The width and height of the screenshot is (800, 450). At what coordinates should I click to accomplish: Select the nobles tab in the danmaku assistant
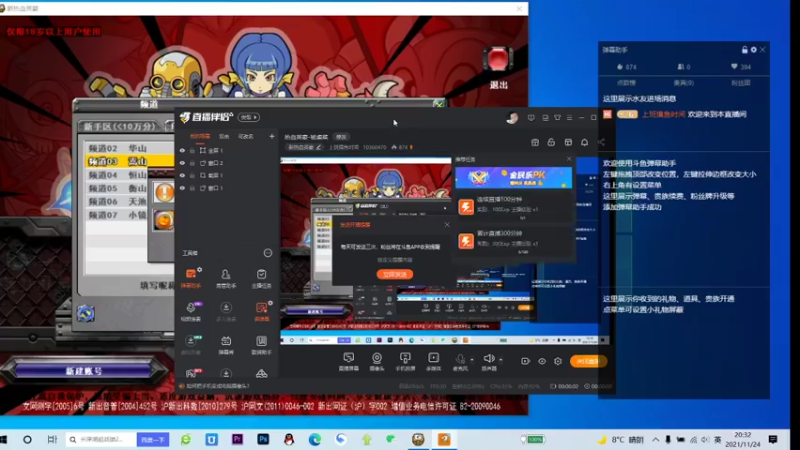tap(684, 83)
